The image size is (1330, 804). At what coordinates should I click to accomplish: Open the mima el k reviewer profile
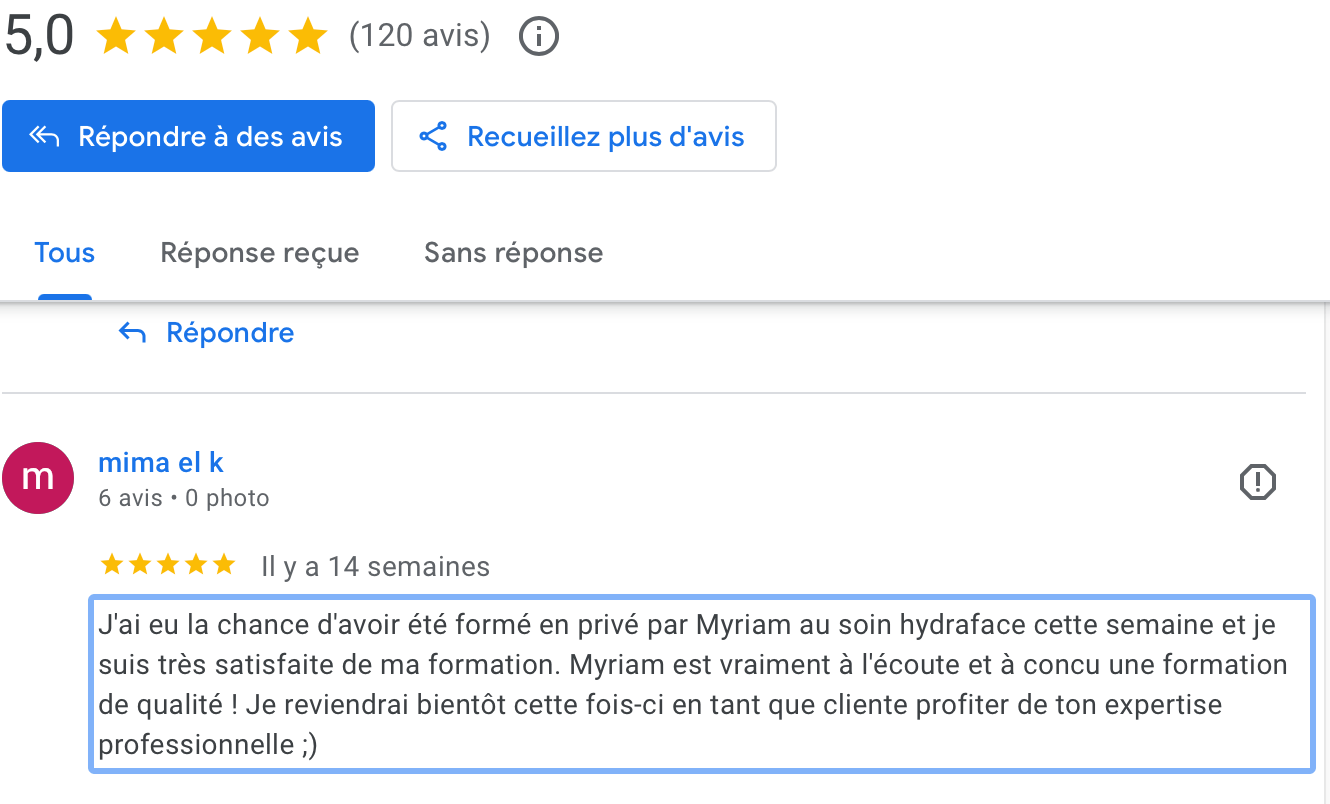[161, 462]
